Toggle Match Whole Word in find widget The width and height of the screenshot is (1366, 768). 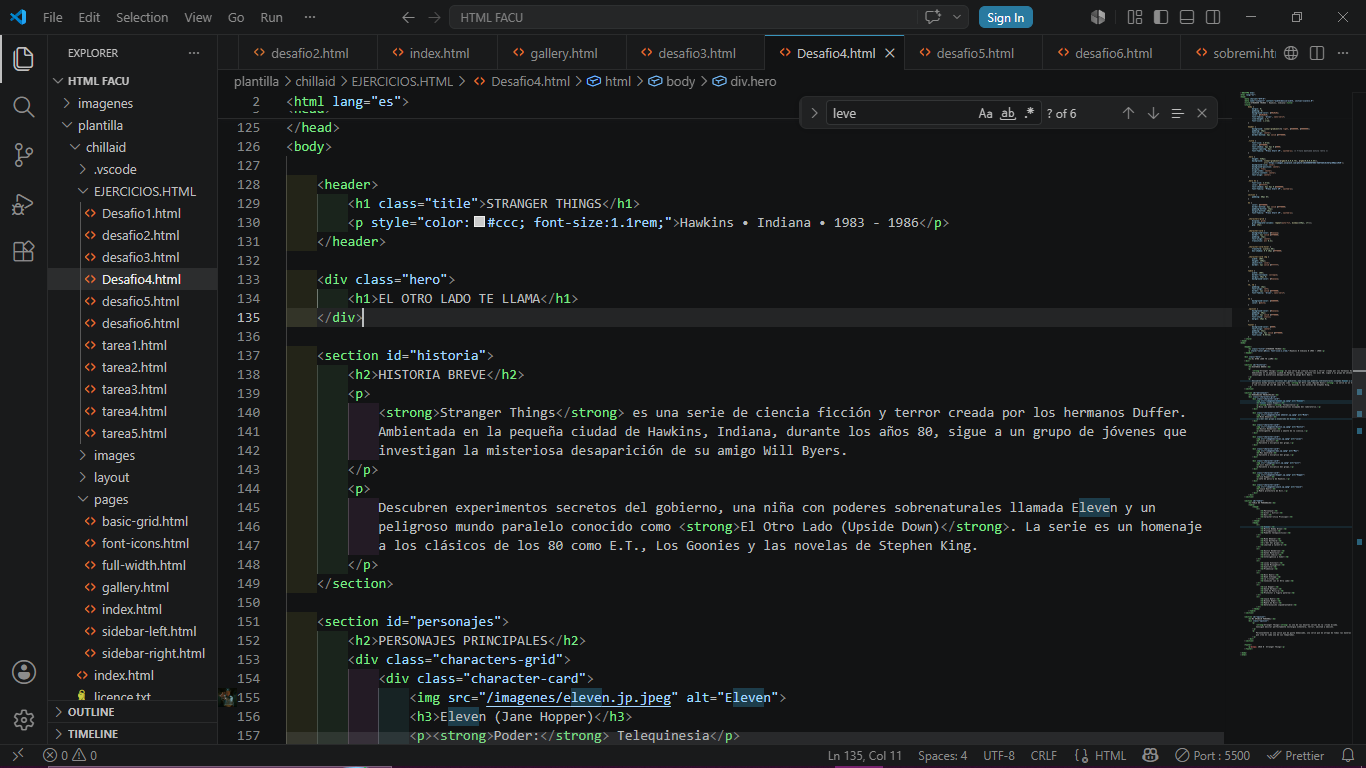tap(1008, 113)
